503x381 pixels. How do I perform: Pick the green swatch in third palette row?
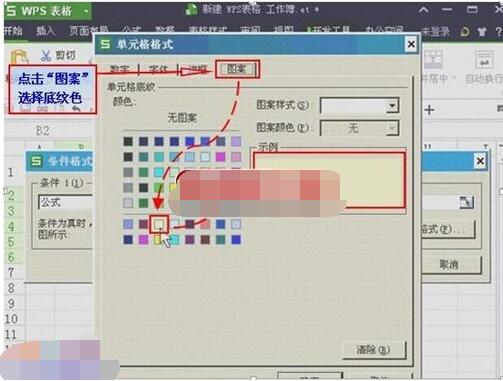tap(144, 172)
